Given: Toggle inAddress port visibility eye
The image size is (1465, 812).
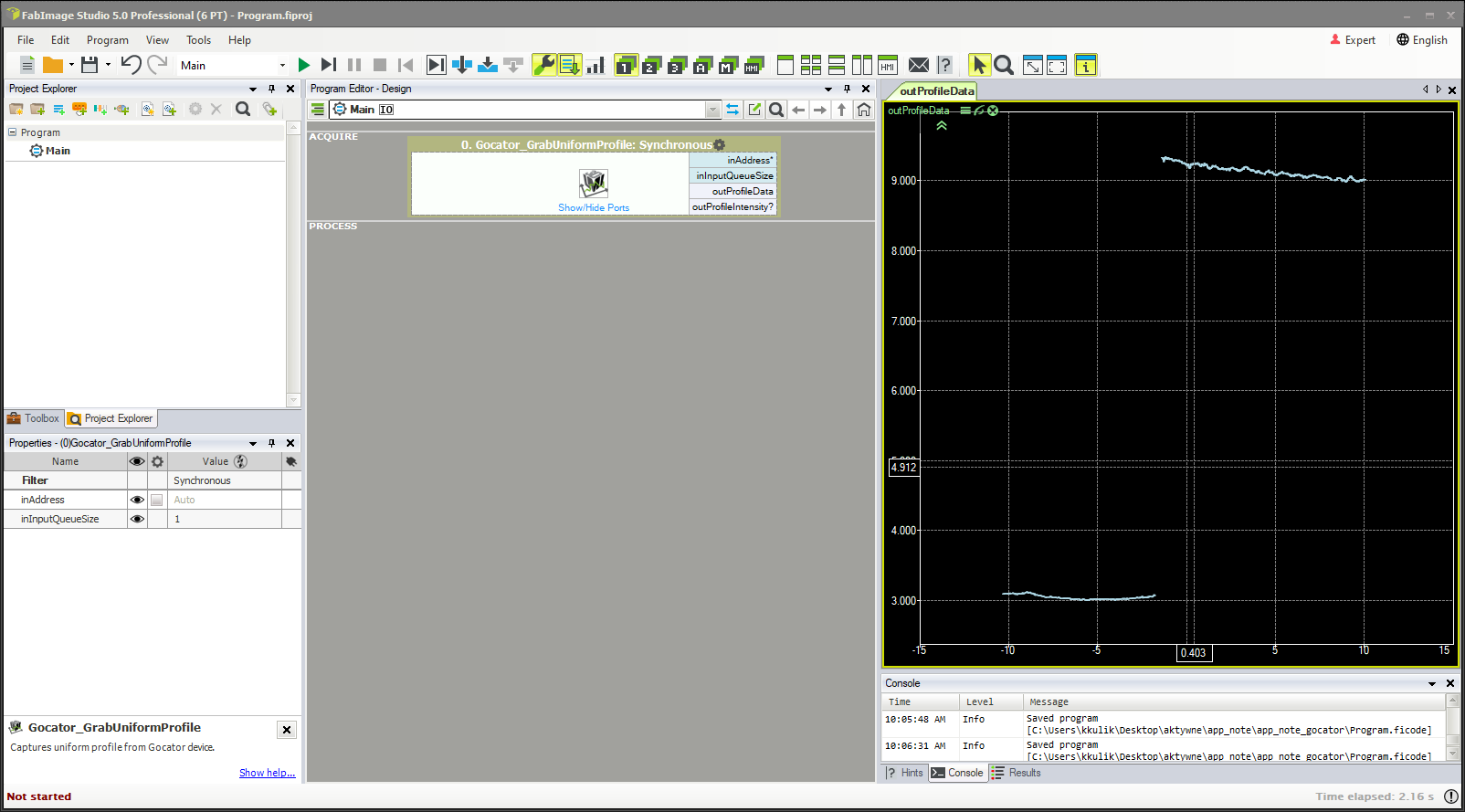Looking at the screenshot, I should [x=137, y=500].
